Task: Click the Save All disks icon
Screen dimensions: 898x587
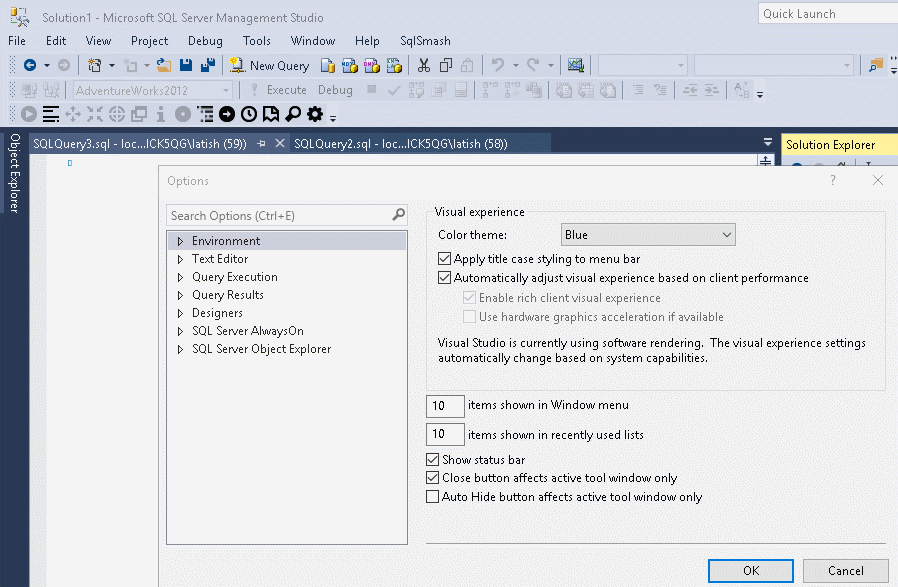Action: tap(207, 65)
